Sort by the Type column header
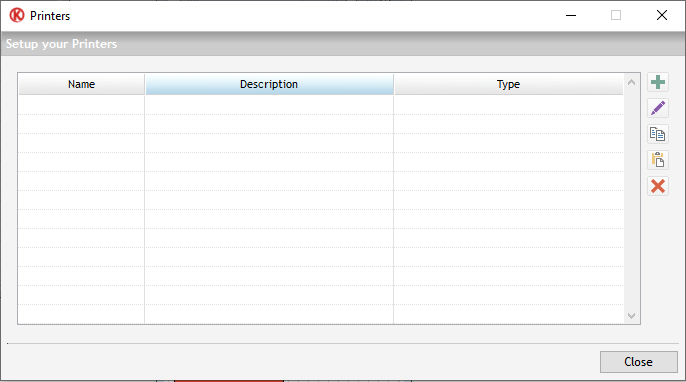The height and width of the screenshot is (382, 686). point(508,84)
